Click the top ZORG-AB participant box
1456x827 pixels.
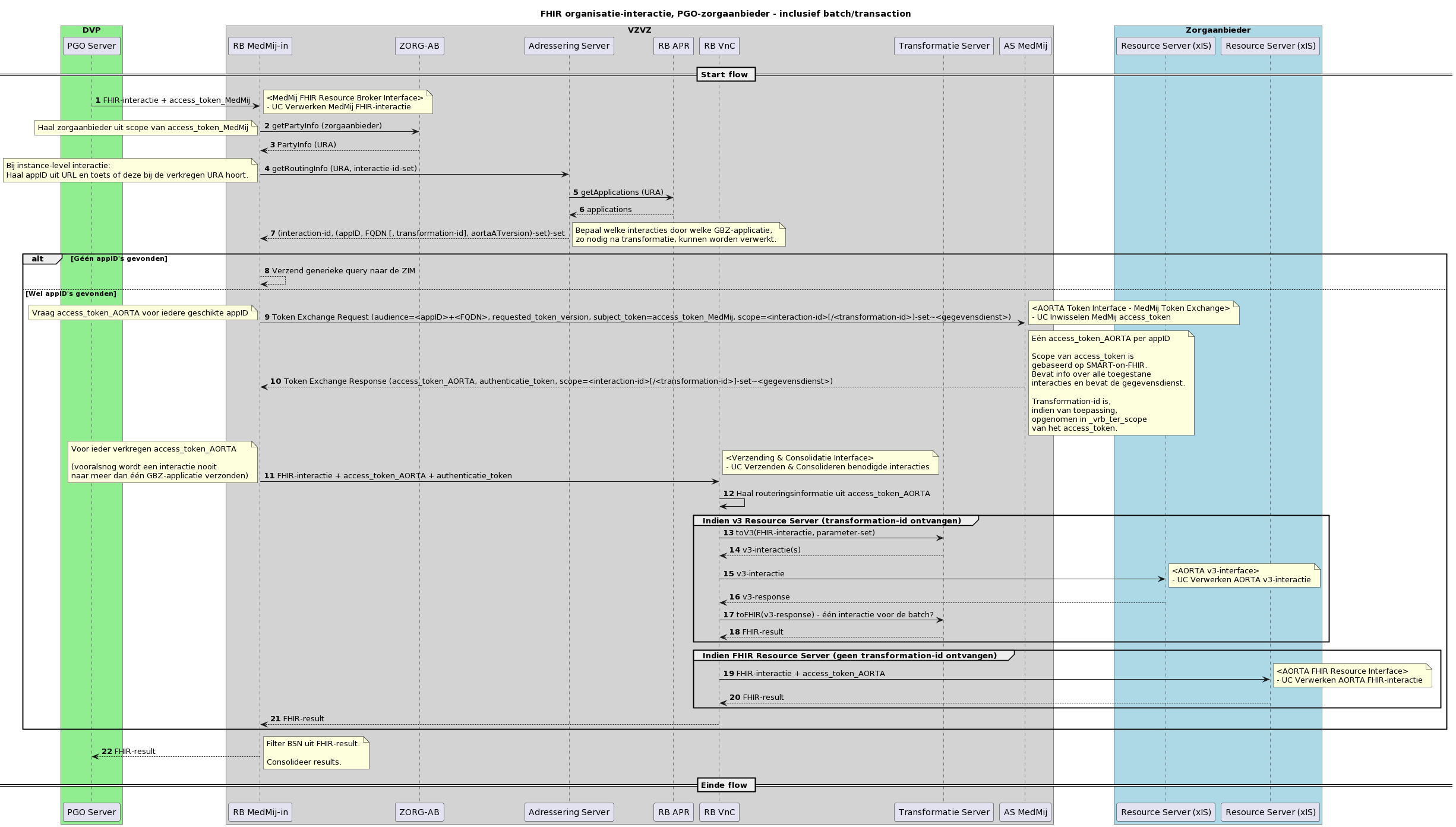click(x=419, y=46)
